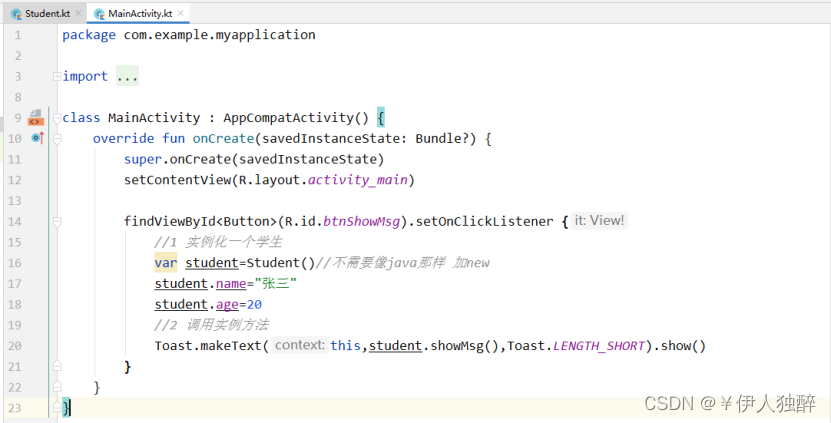Click the comment '//不需要像java那样 加new'
Image resolution: width=831 pixels, height=423 pixels.
(403, 262)
